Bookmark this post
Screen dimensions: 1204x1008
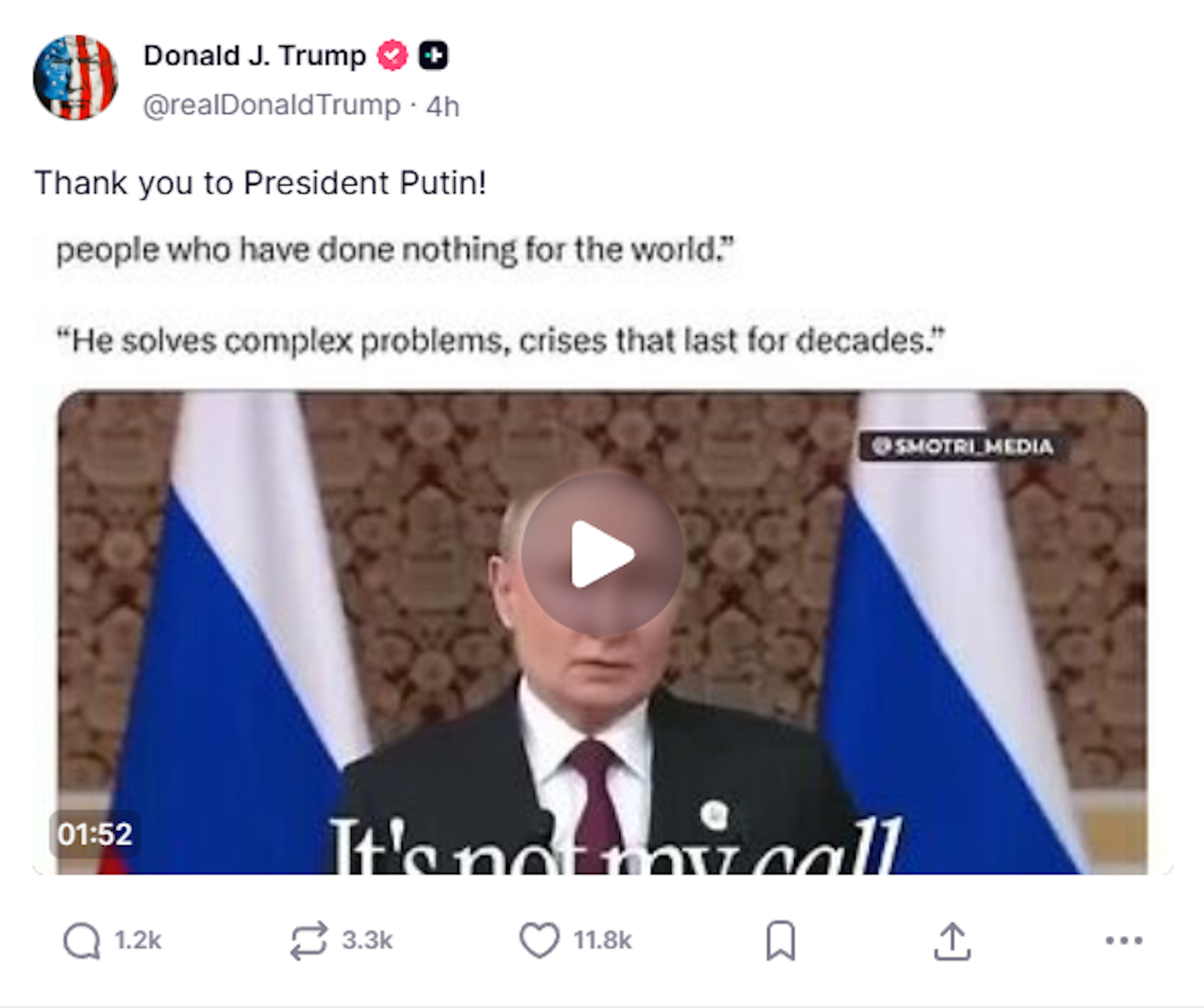point(781,940)
